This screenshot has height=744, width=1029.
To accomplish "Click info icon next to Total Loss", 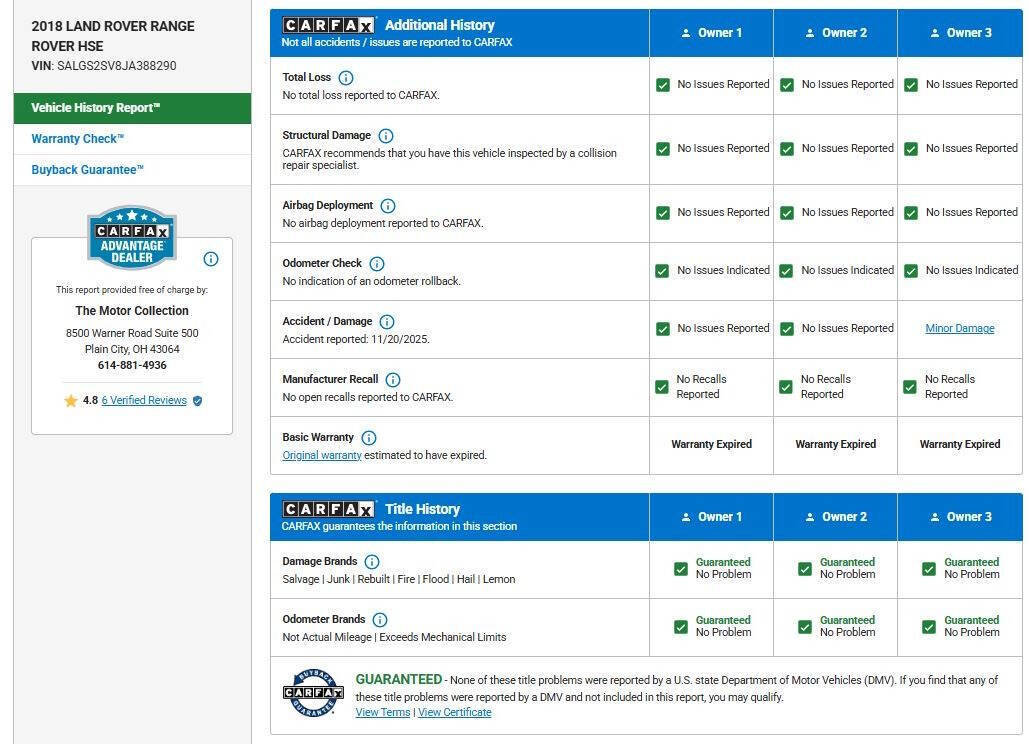I will [x=346, y=78].
